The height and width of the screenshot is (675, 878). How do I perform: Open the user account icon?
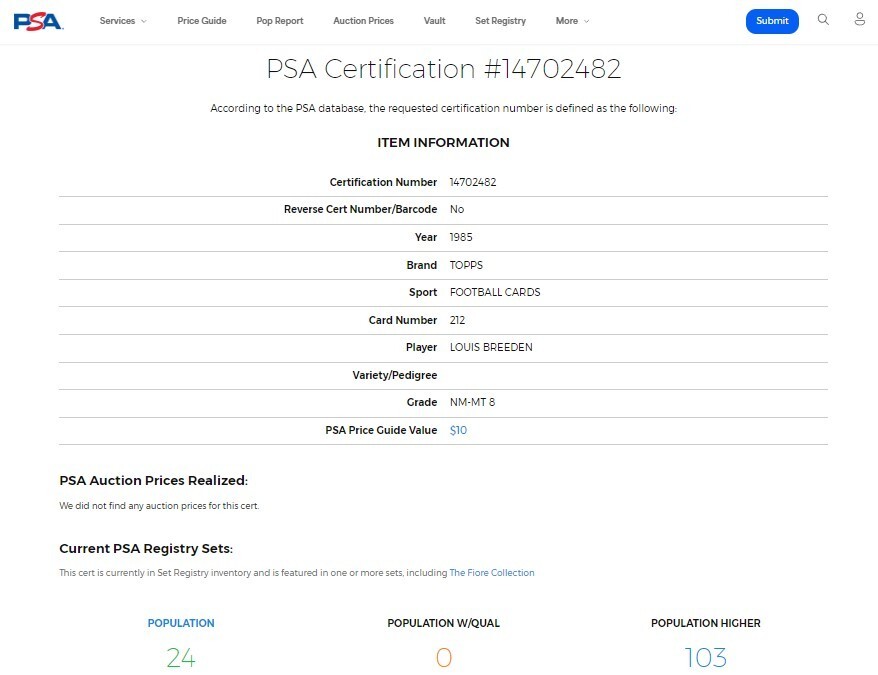pos(860,20)
